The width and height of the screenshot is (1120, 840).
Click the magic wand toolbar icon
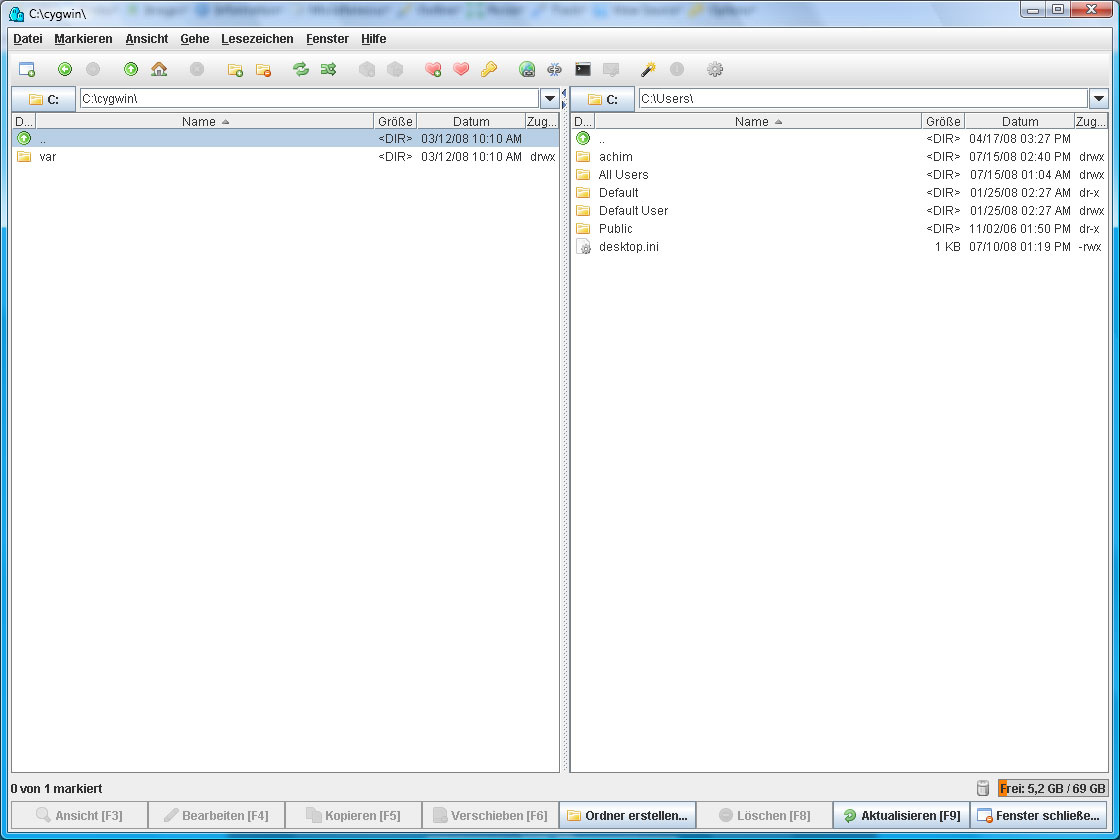click(649, 69)
